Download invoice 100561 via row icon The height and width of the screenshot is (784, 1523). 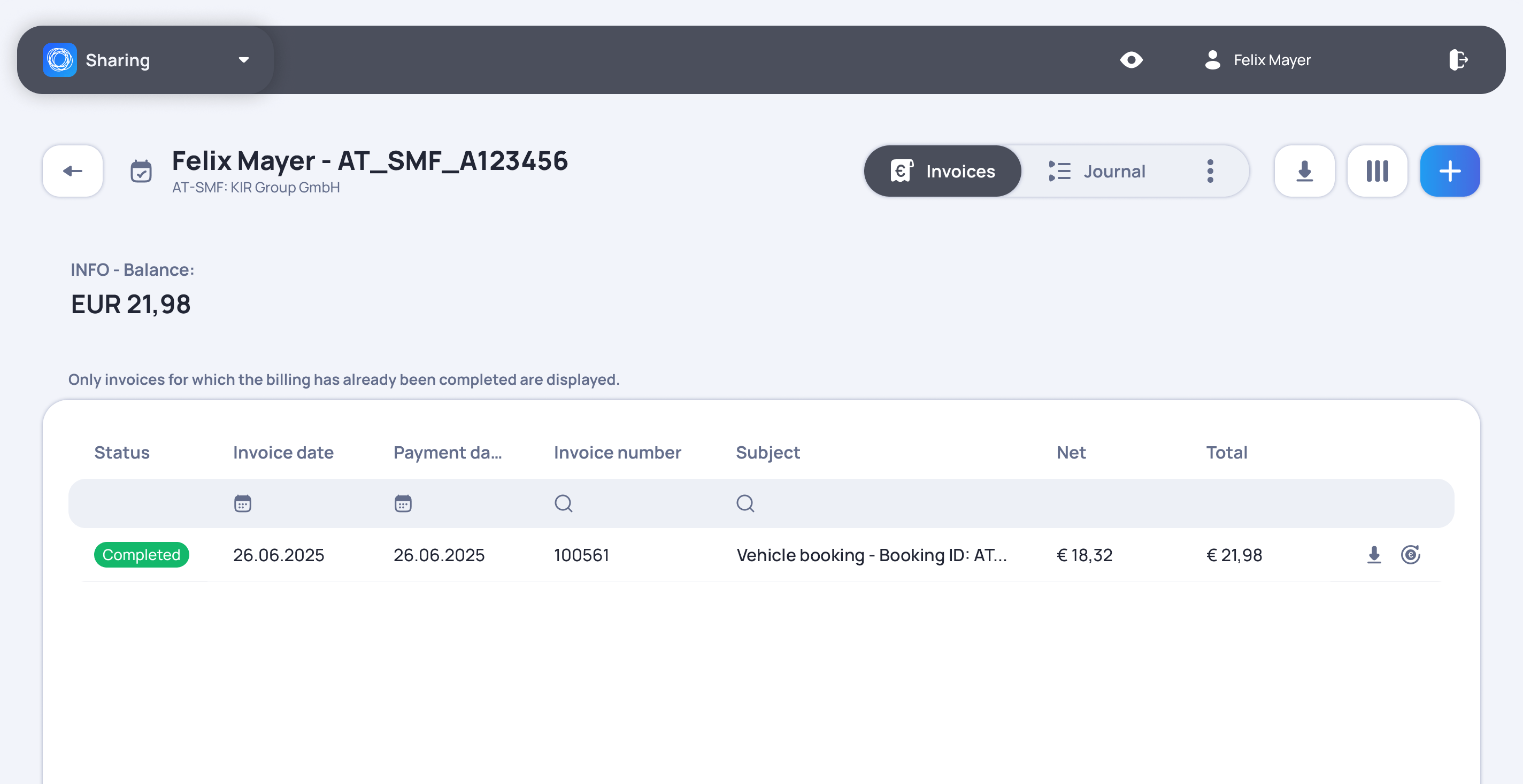[1374, 555]
